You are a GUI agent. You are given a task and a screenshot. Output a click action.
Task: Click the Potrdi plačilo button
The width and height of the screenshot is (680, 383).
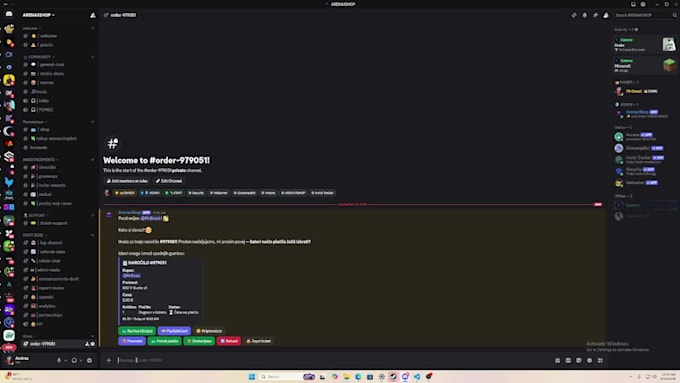(165, 341)
